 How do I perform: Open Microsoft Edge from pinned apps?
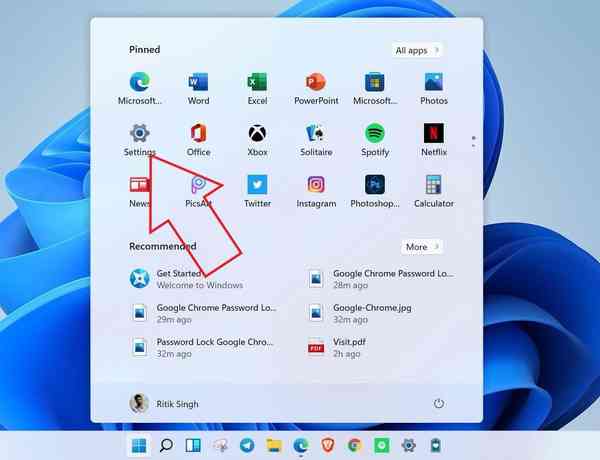[x=140, y=88]
